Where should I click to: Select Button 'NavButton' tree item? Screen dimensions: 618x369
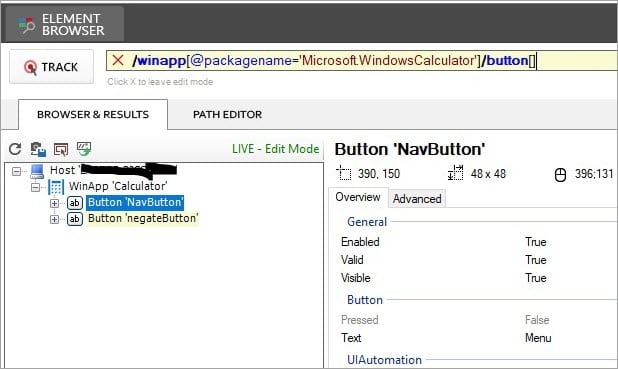pyautogui.click(x=135, y=202)
